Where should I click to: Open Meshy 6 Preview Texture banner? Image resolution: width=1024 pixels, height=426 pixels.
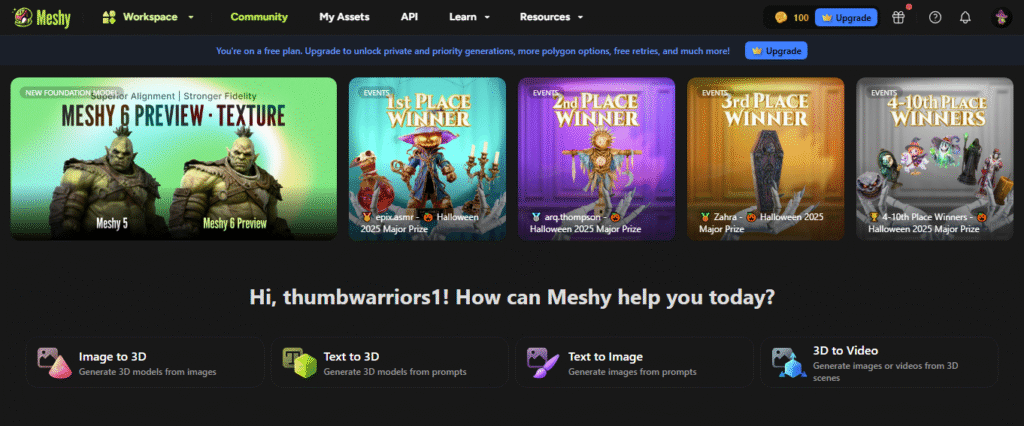click(174, 158)
